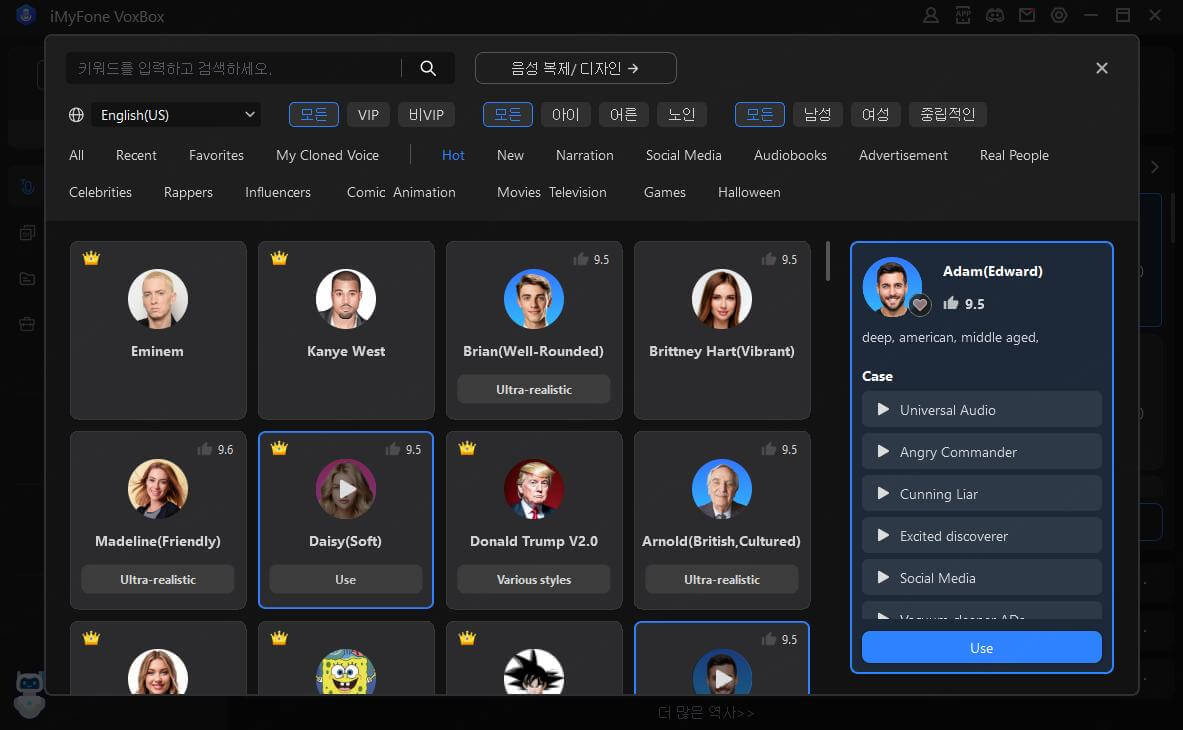
Task: Select the Madeline(Friendly) avatar
Action: point(158,489)
